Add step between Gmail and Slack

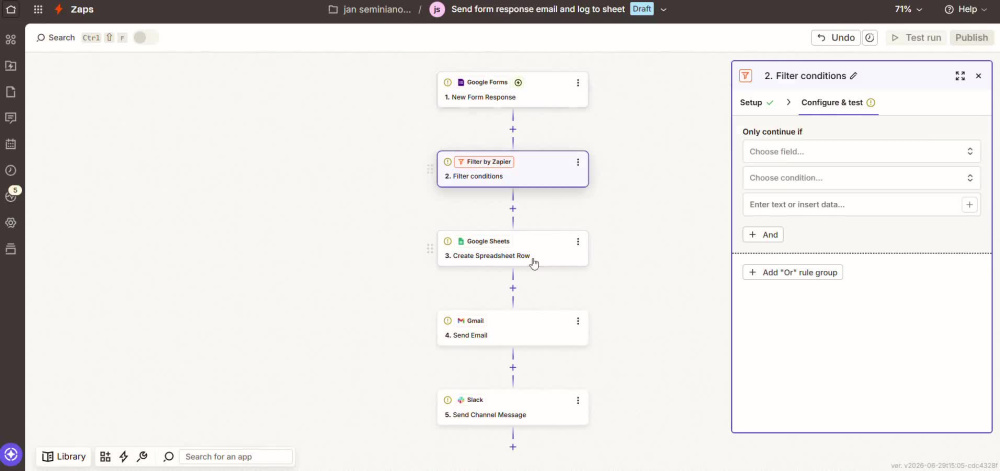pyautogui.click(x=513, y=367)
